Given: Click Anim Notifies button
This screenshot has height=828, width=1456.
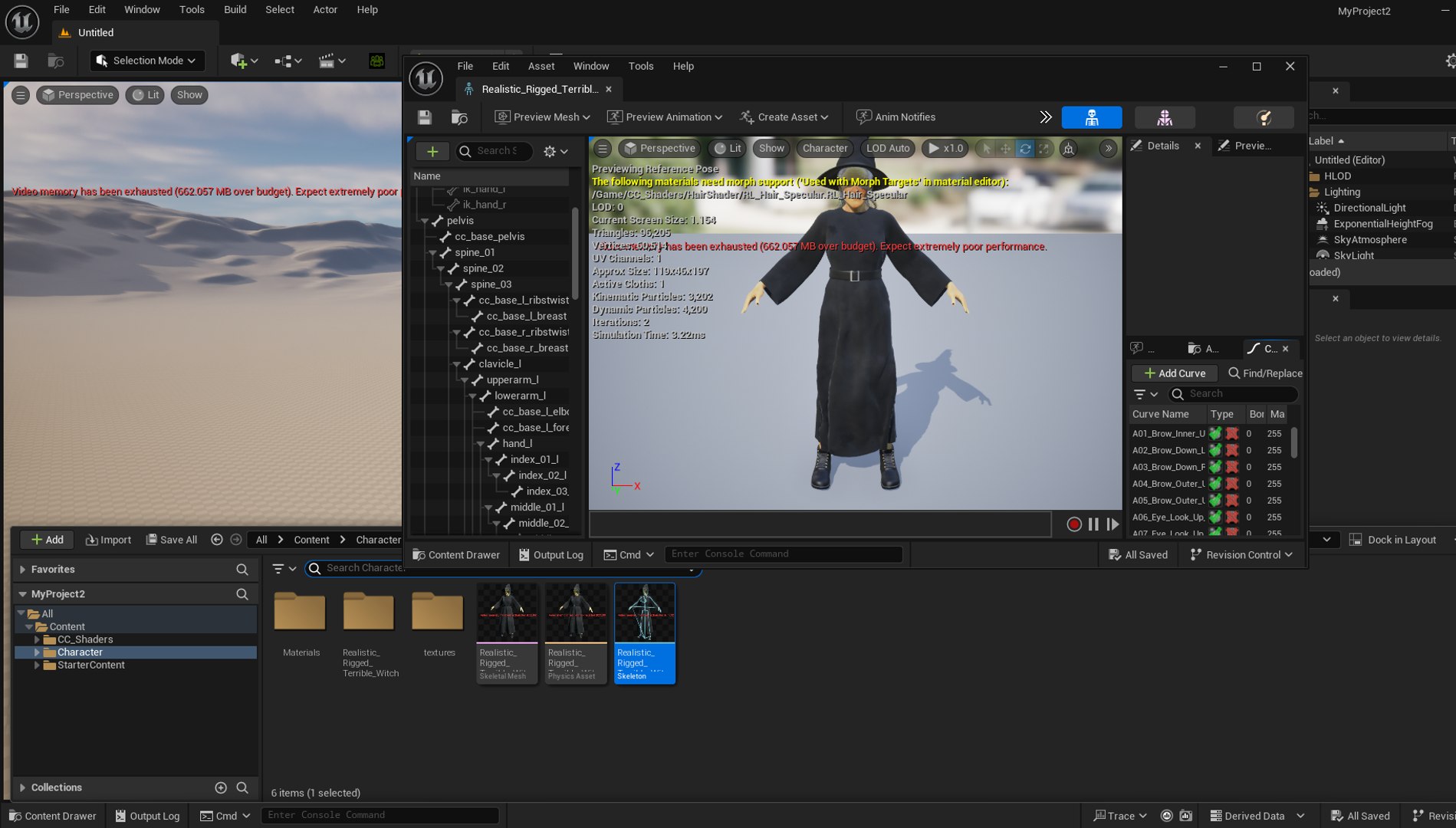Looking at the screenshot, I should pos(896,117).
